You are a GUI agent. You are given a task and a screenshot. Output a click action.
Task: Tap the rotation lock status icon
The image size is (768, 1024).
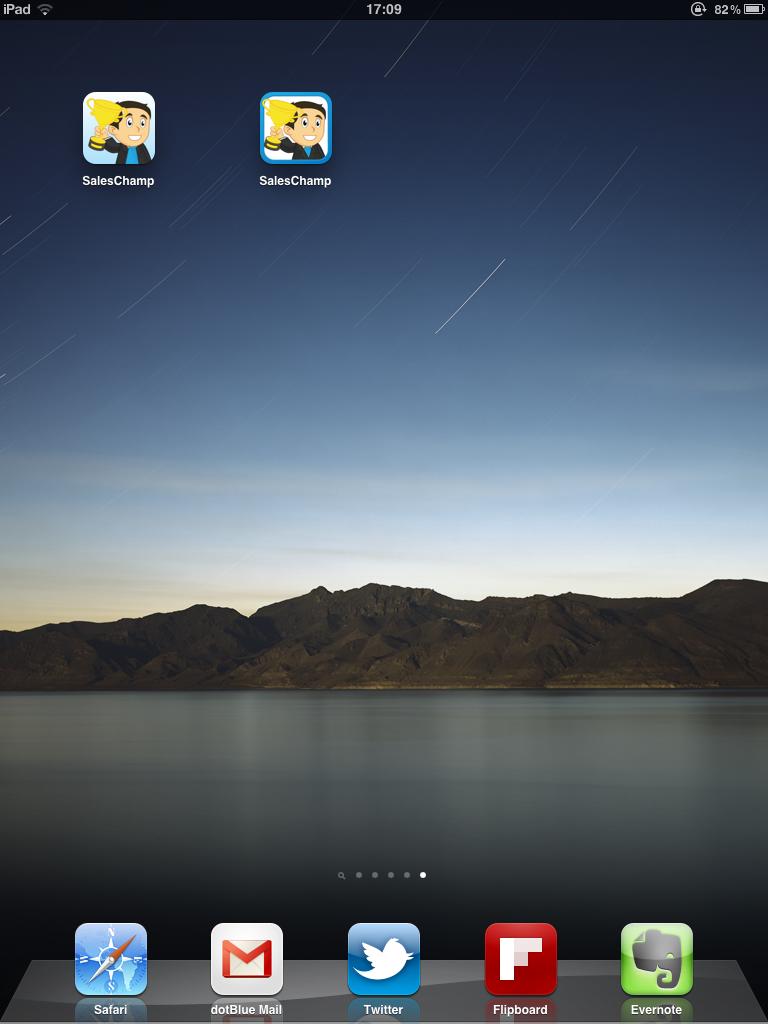coord(698,9)
